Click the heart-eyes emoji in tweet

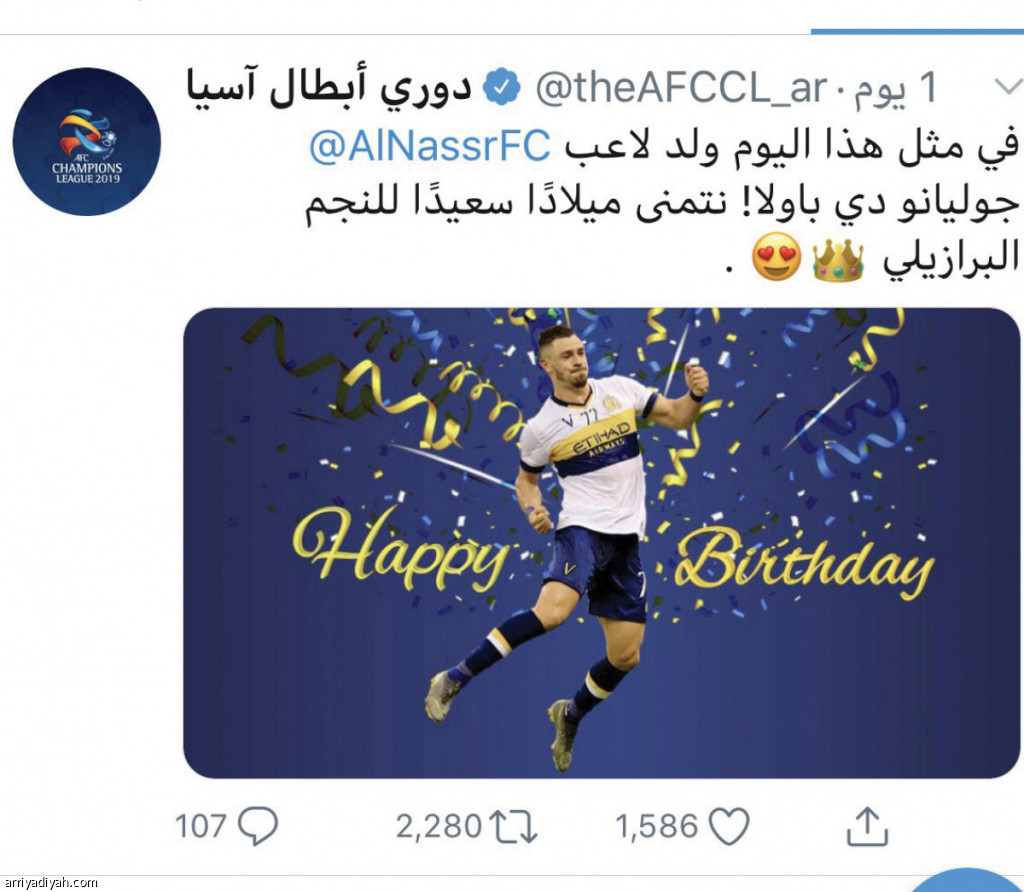pos(776,257)
